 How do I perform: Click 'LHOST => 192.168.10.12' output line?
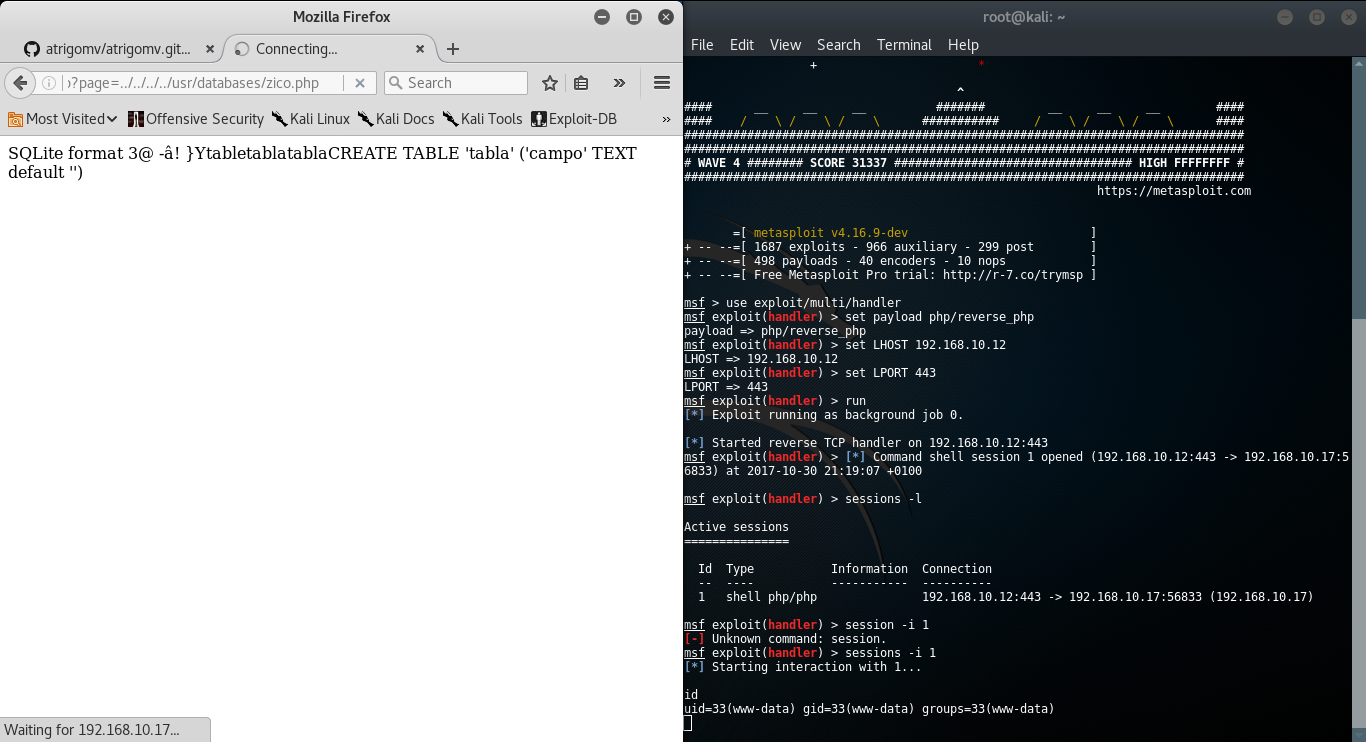click(x=761, y=359)
